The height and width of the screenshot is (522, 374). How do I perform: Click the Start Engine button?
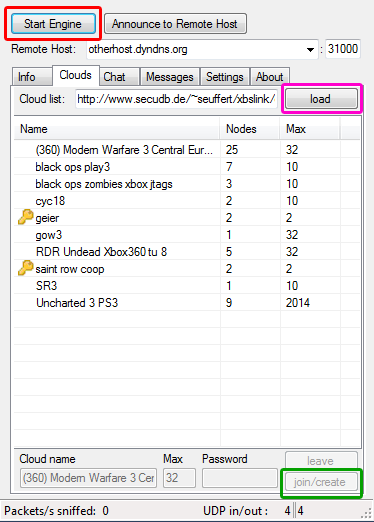point(53,24)
